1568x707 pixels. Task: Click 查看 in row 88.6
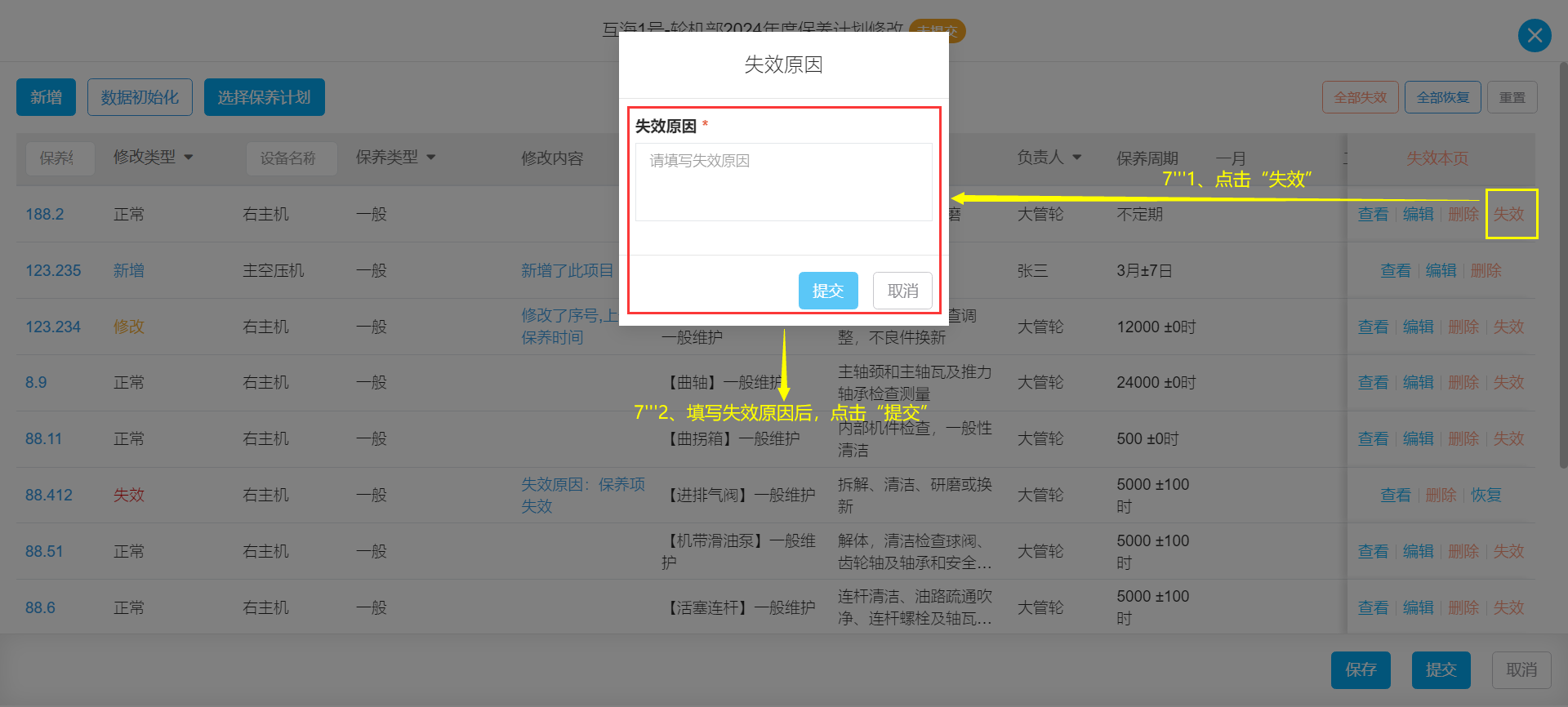point(1373,607)
